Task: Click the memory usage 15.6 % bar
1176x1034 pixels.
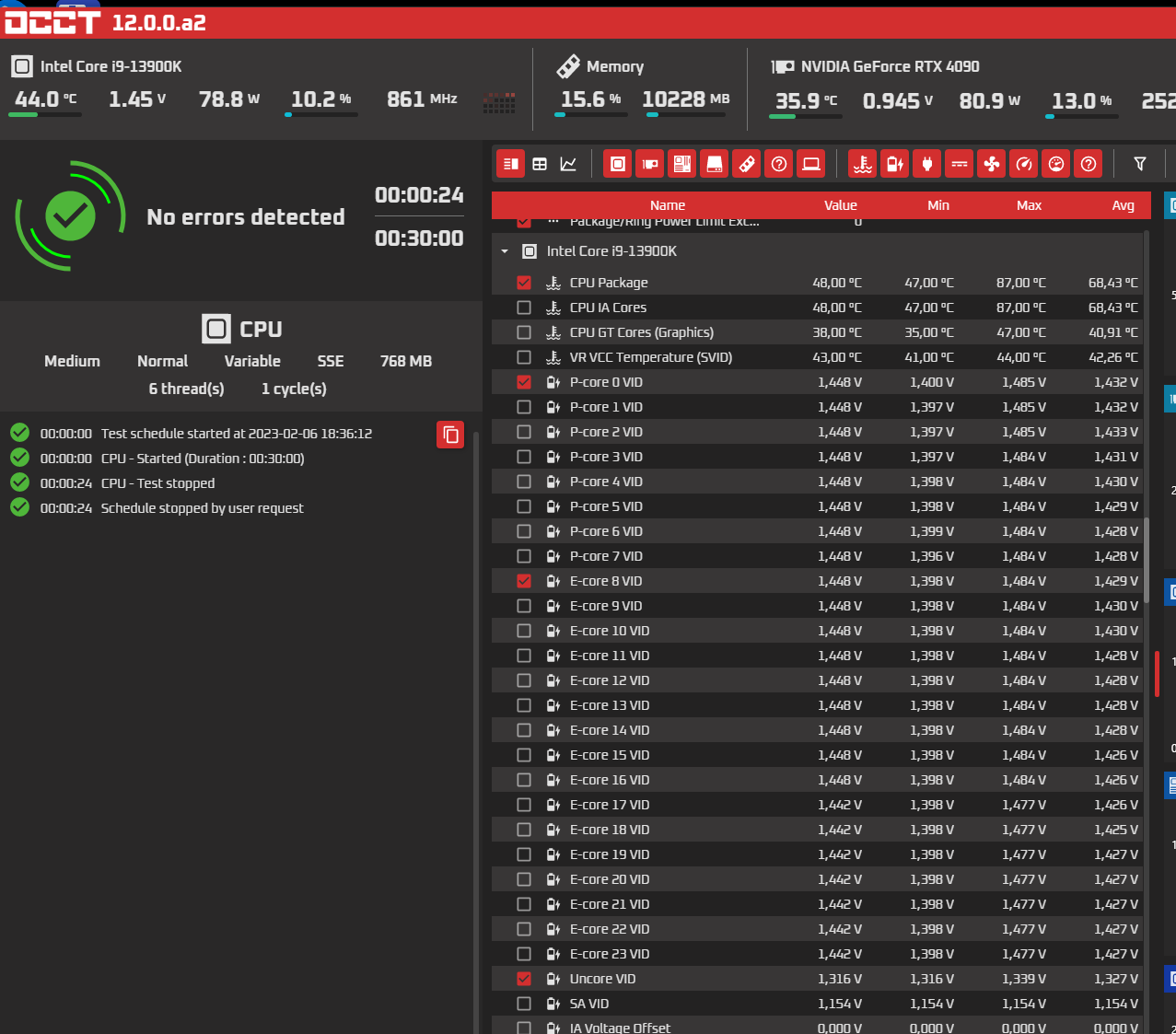Action: pos(590,115)
